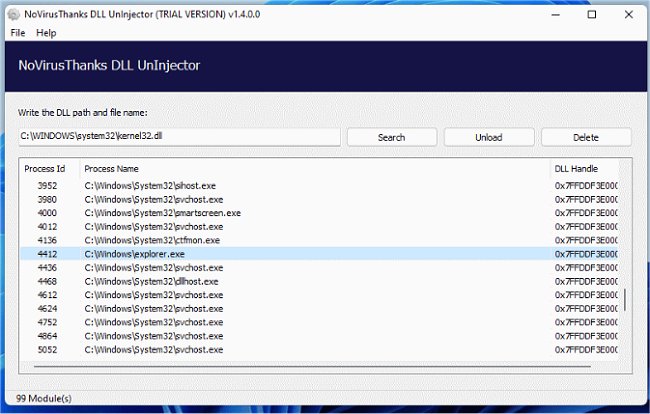Click the Search button
The height and width of the screenshot is (414, 650).
pos(392,137)
